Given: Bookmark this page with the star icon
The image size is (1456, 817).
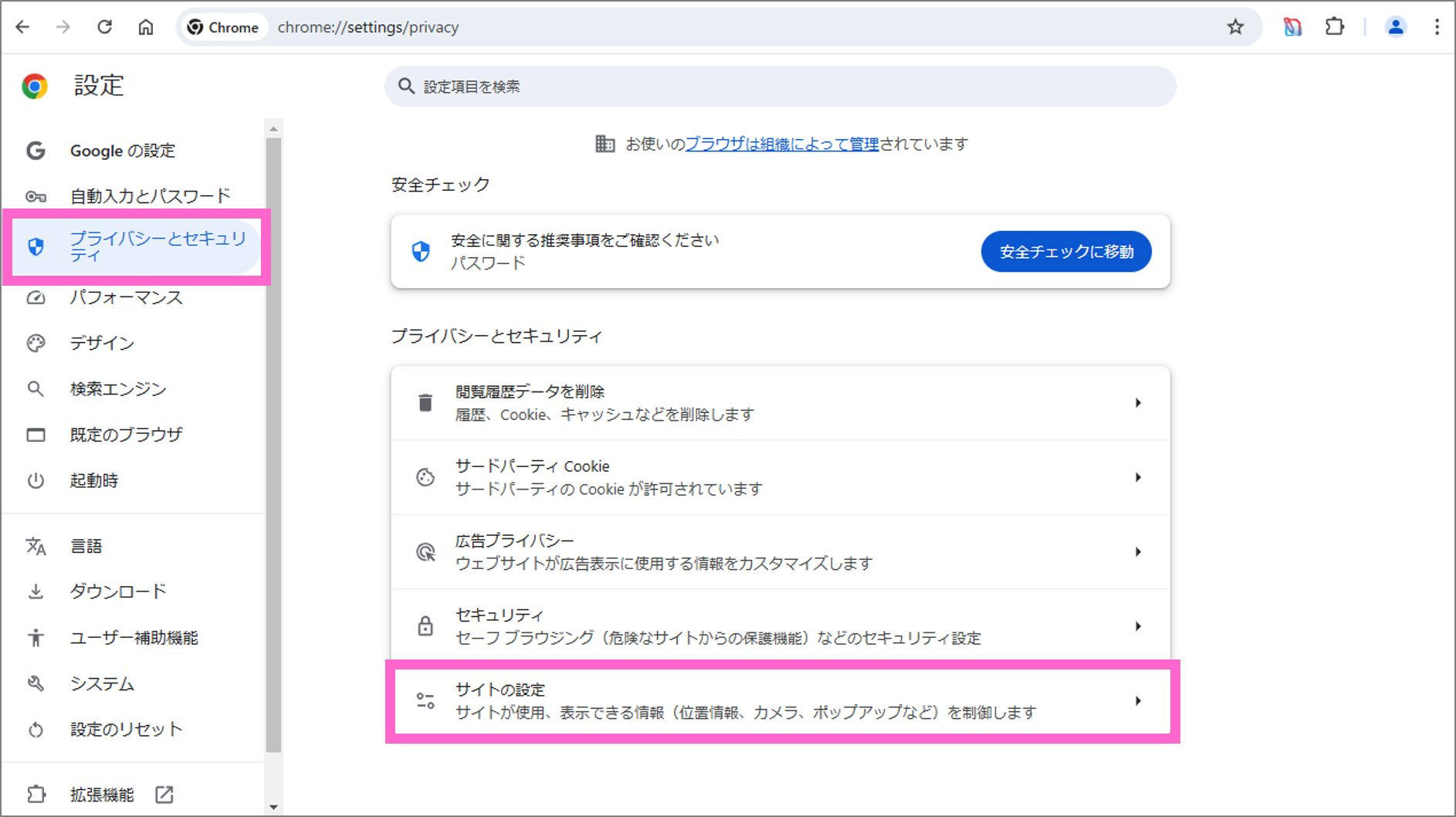Looking at the screenshot, I should (1235, 27).
